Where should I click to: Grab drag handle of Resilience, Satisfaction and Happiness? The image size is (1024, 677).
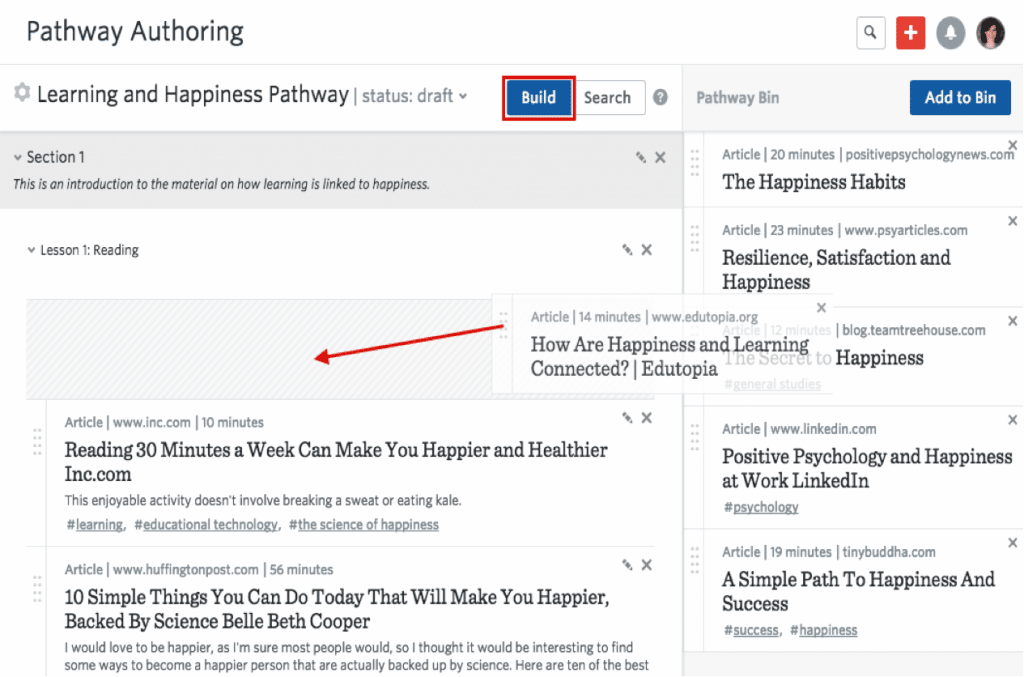click(695, 238)
